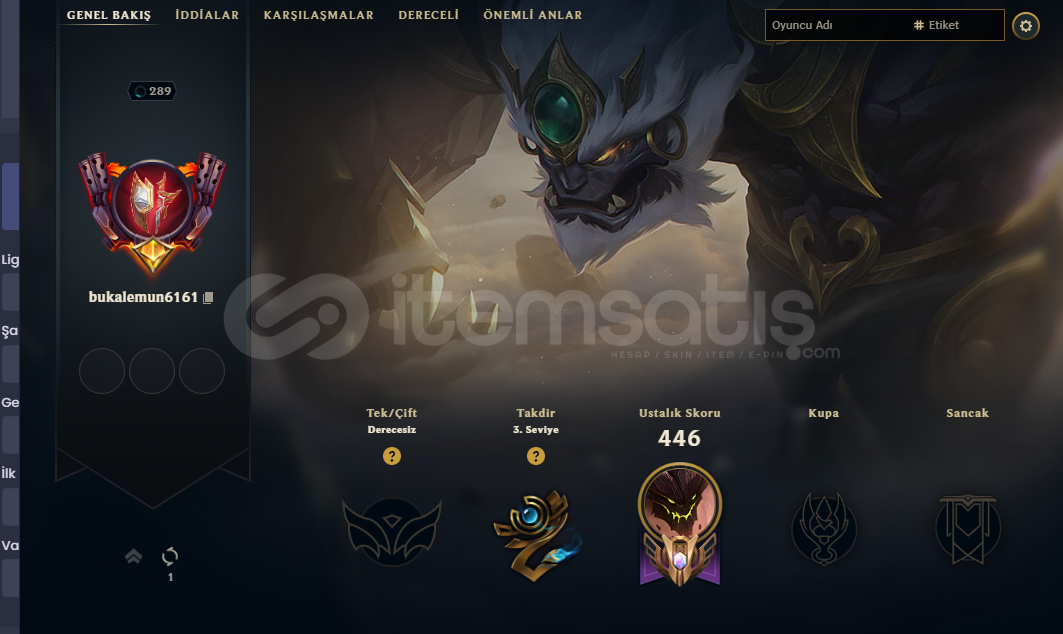Viewport: 1063px width, 634px height.
Task: Open the settings gear icon
Action: tap(1026, 26)
